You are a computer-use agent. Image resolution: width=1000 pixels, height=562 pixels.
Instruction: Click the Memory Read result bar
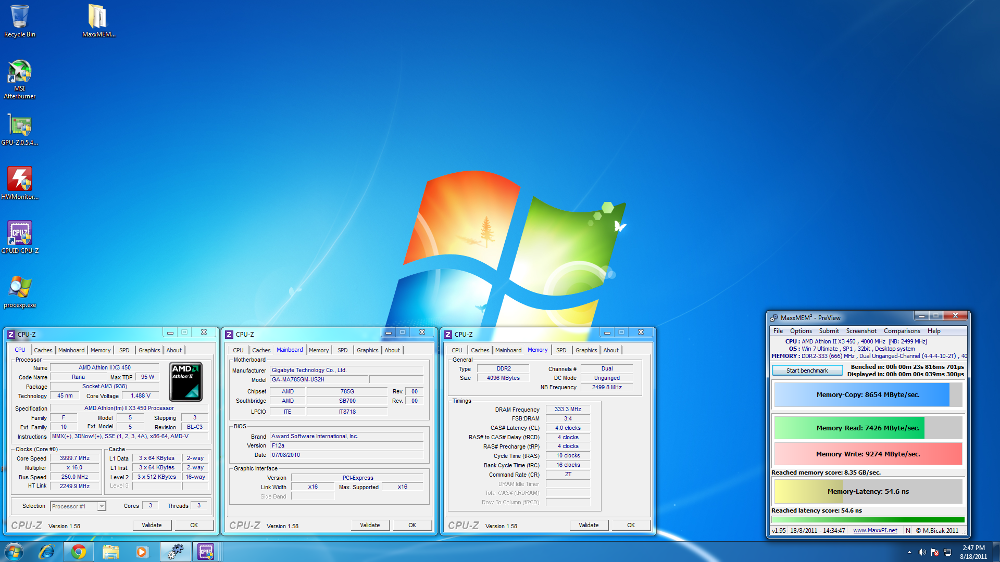[868, 428]
